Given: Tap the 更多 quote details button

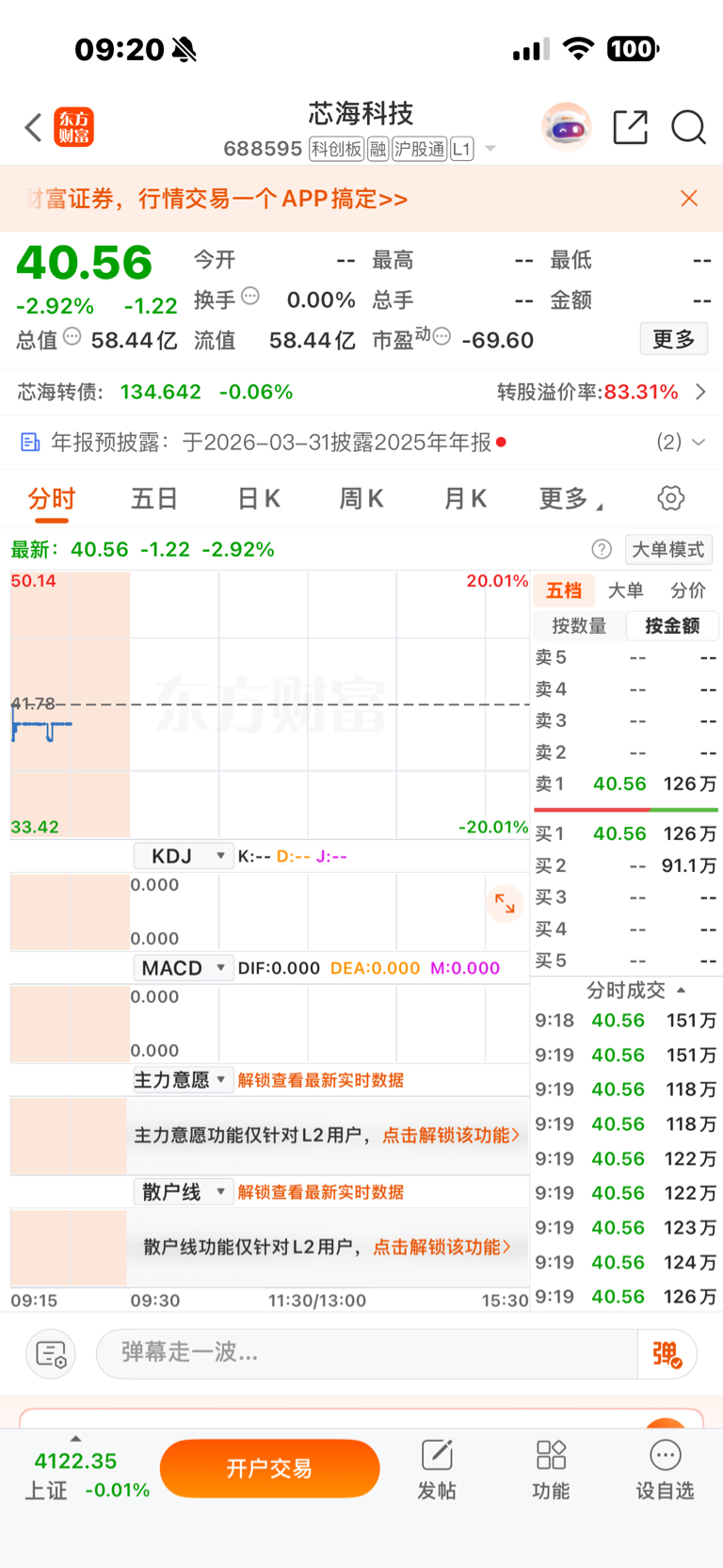Looking at the screenshot, I should click(674, 339).
